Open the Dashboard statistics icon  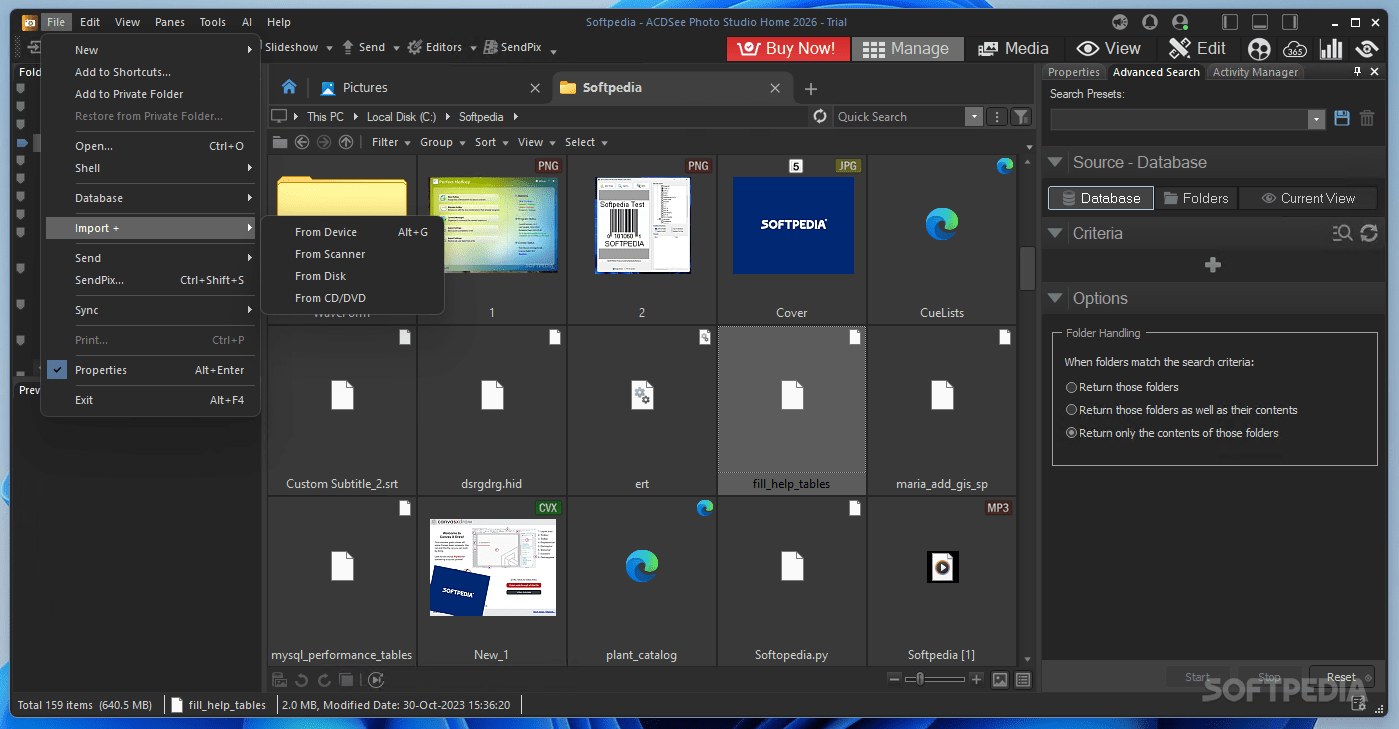click(1331, 48)
